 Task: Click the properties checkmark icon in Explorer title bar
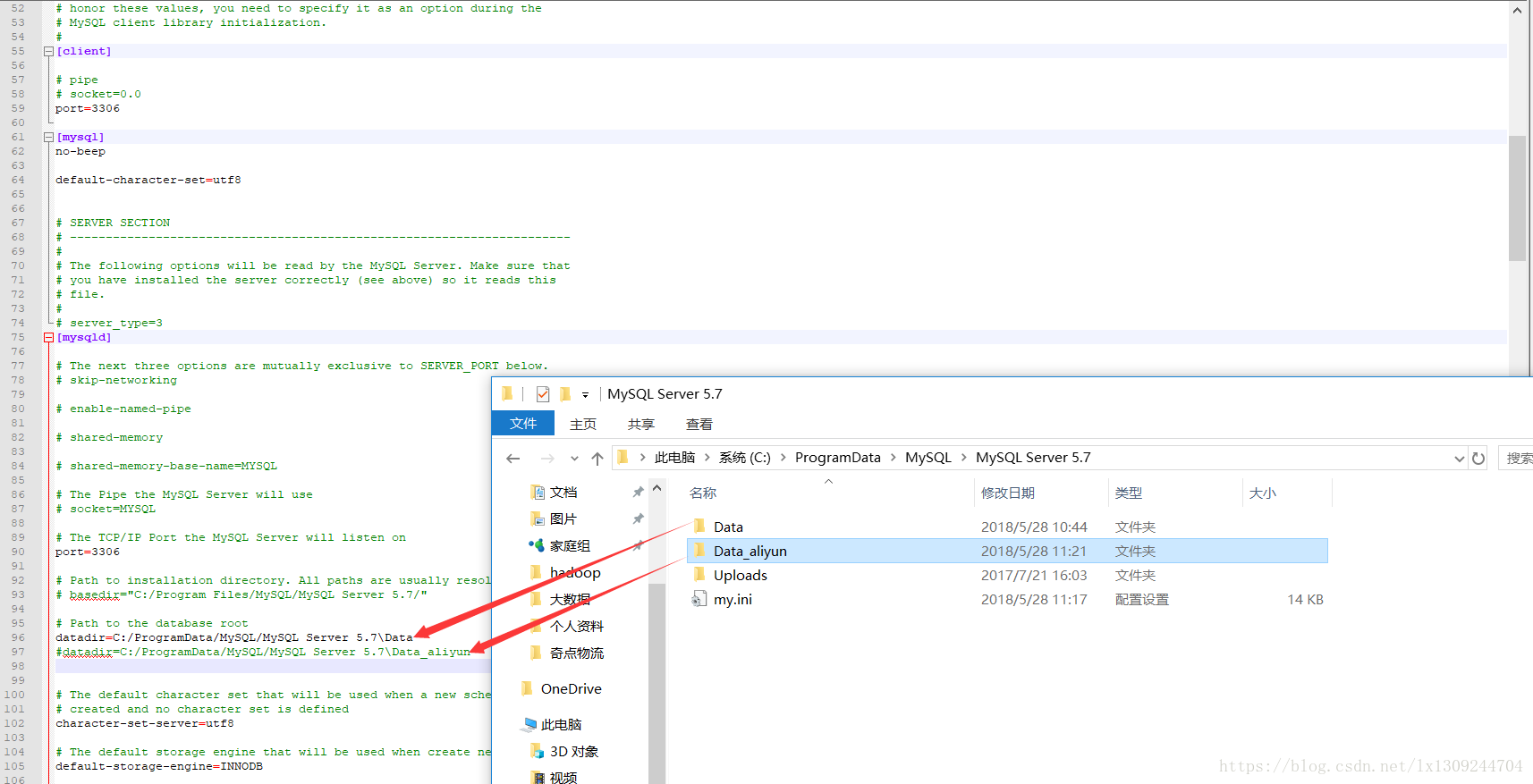[543, 393]
